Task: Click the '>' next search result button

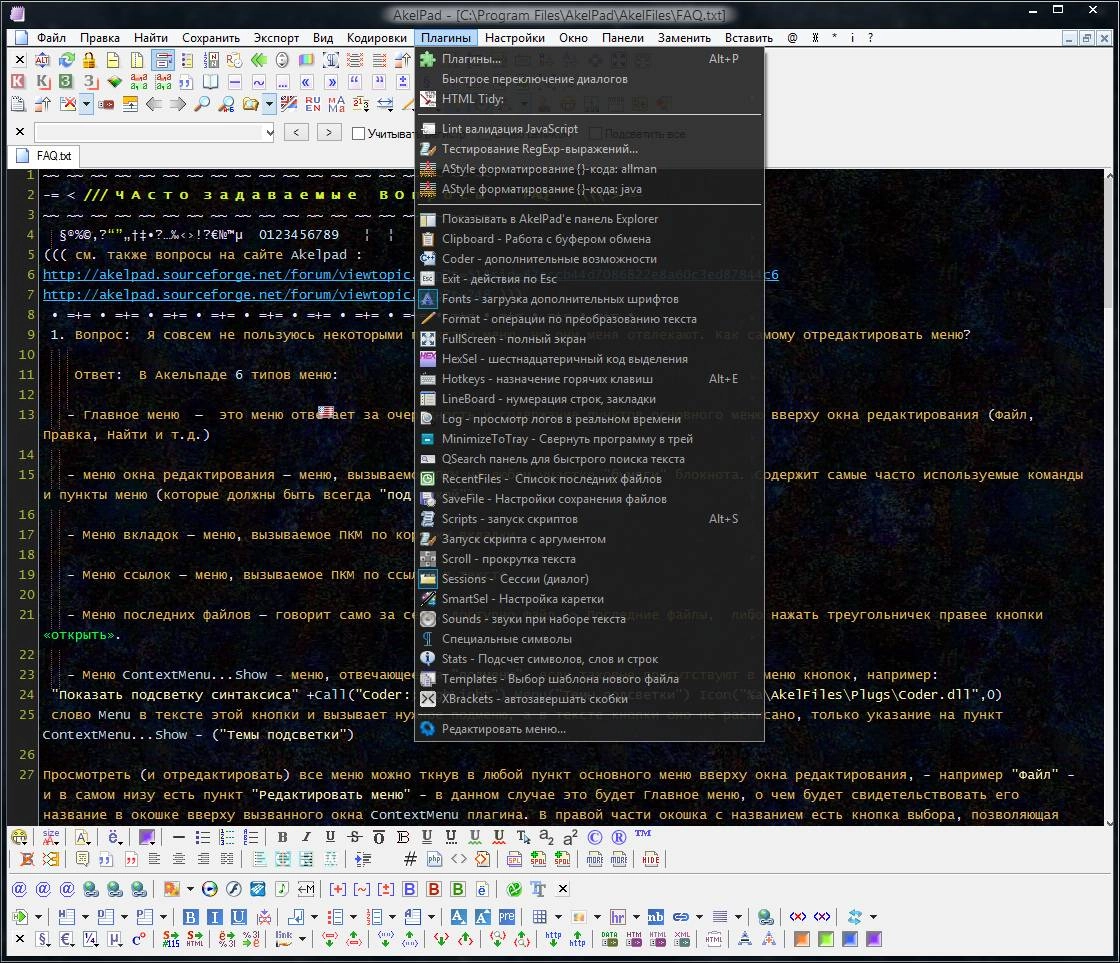Action: tap(329, 132)
